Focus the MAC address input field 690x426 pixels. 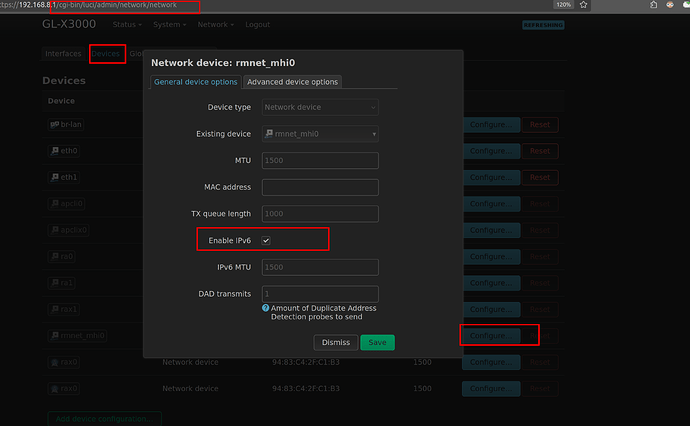(320, 187)
